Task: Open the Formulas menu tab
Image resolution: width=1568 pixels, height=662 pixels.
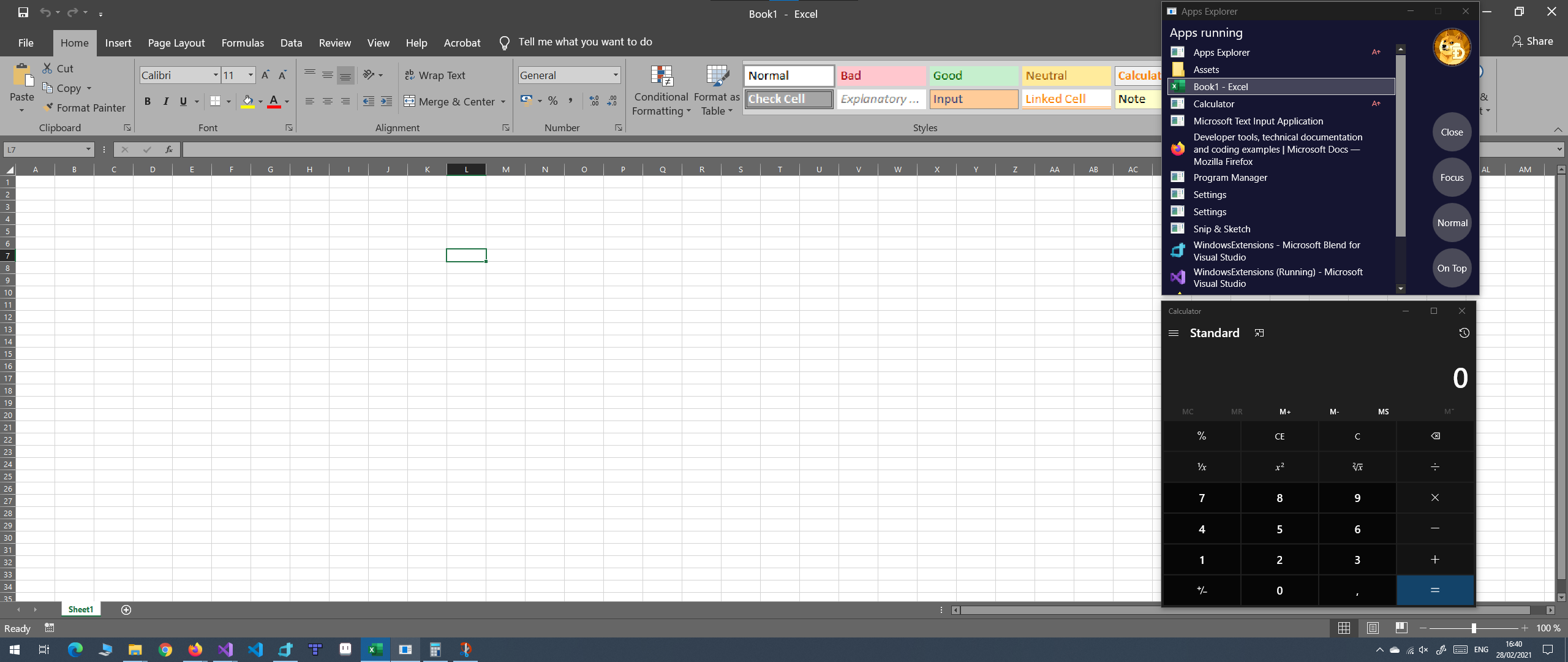Action: pyautogui.click(x=244, y=42)
